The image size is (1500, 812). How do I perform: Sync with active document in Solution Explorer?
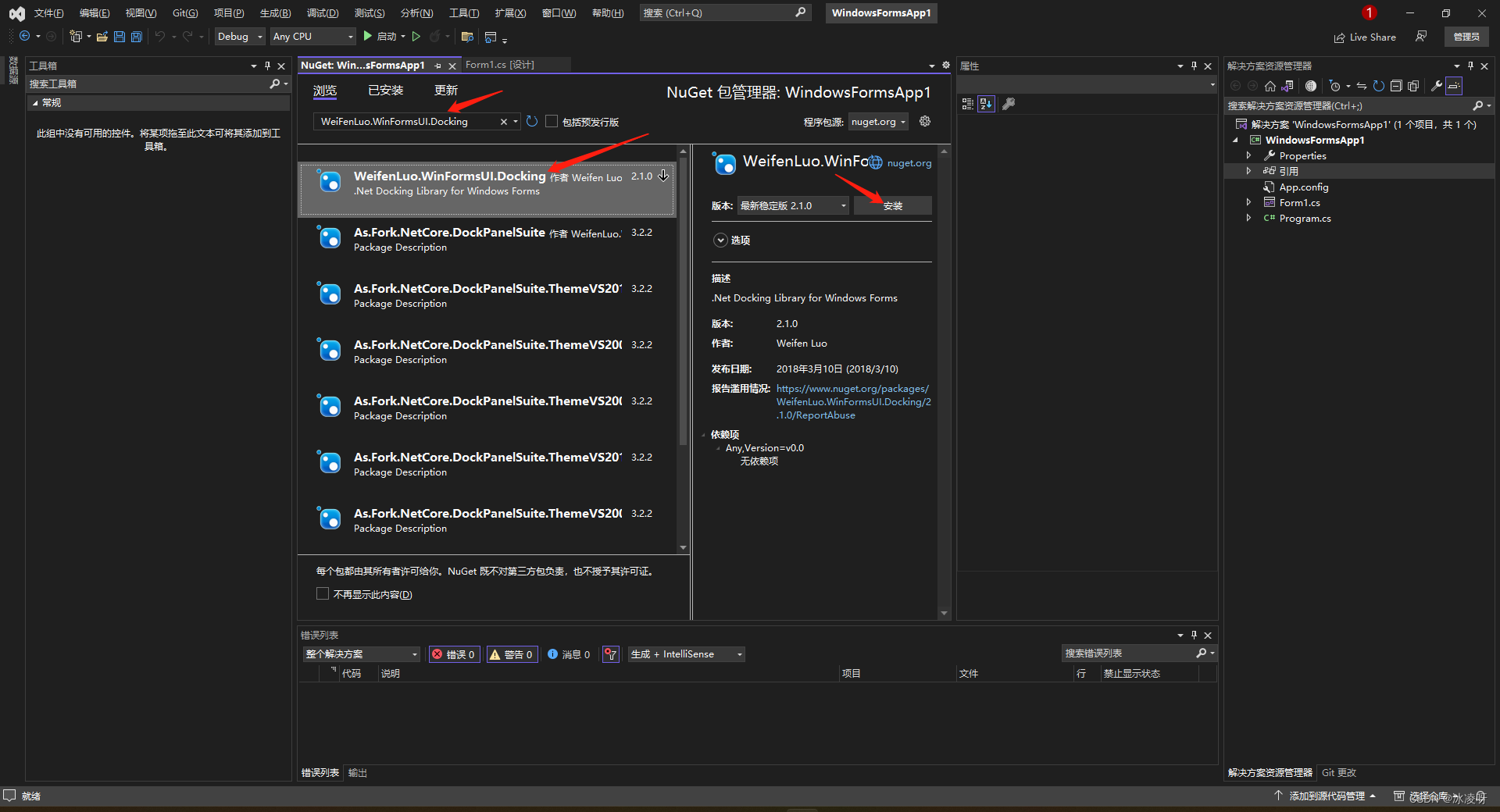click(x=1362, y=86)
